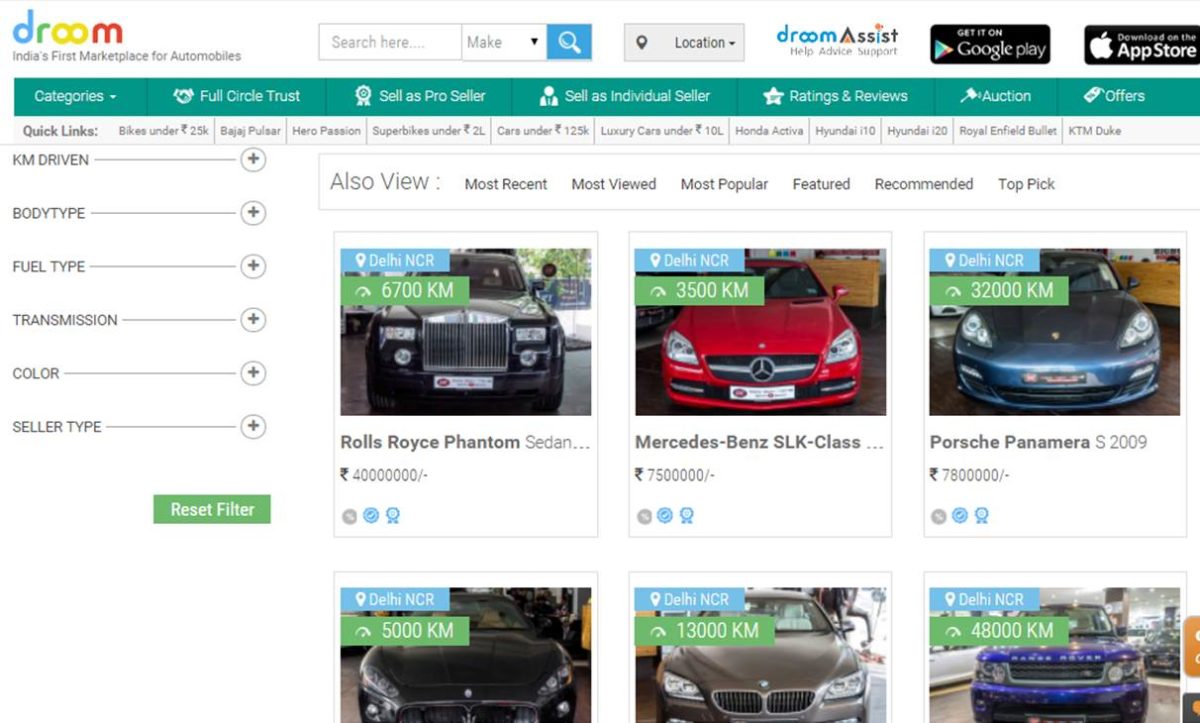Expand the COLOR filter
This screenshot has width=1200, height=723.
click(x=253, y=373)
